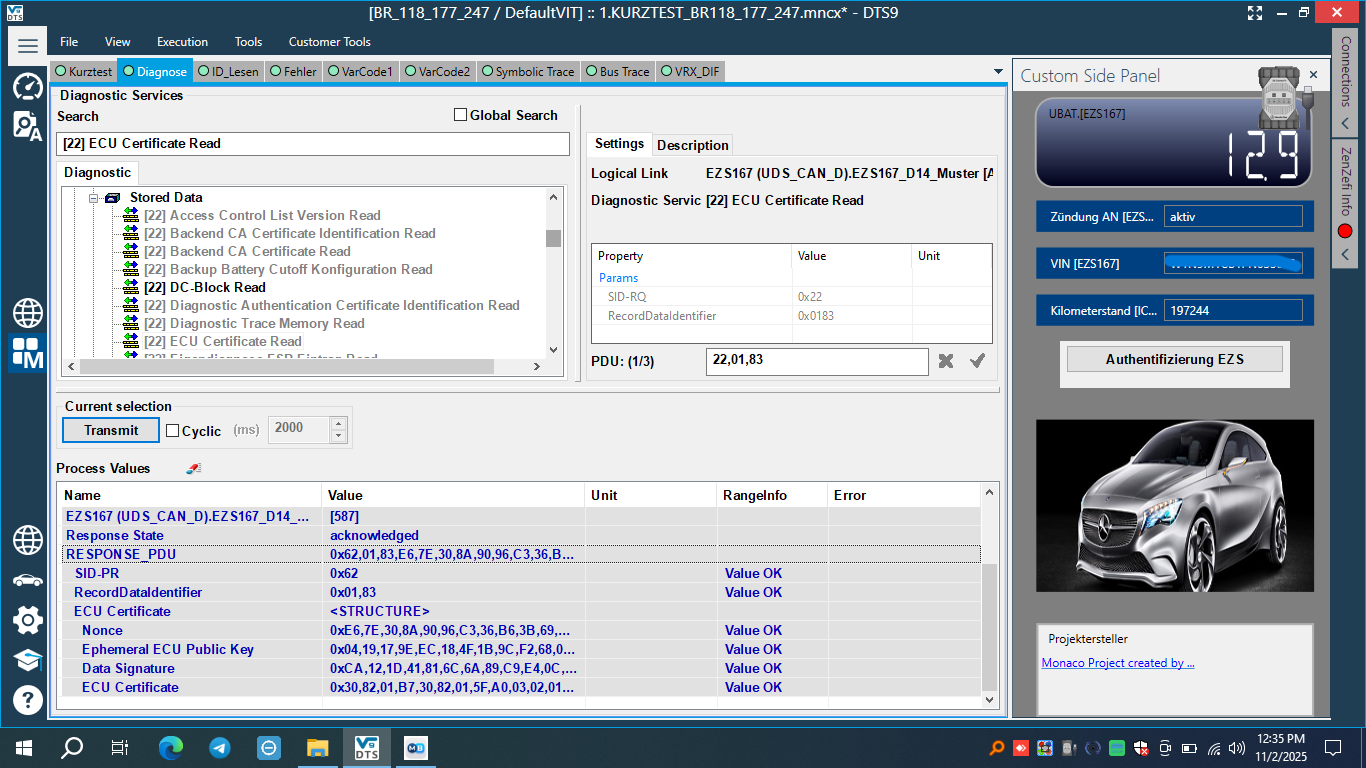Enable the Global Search checkbox
This screenshot has height=768, width=1366.
click(x=461, y=114)
